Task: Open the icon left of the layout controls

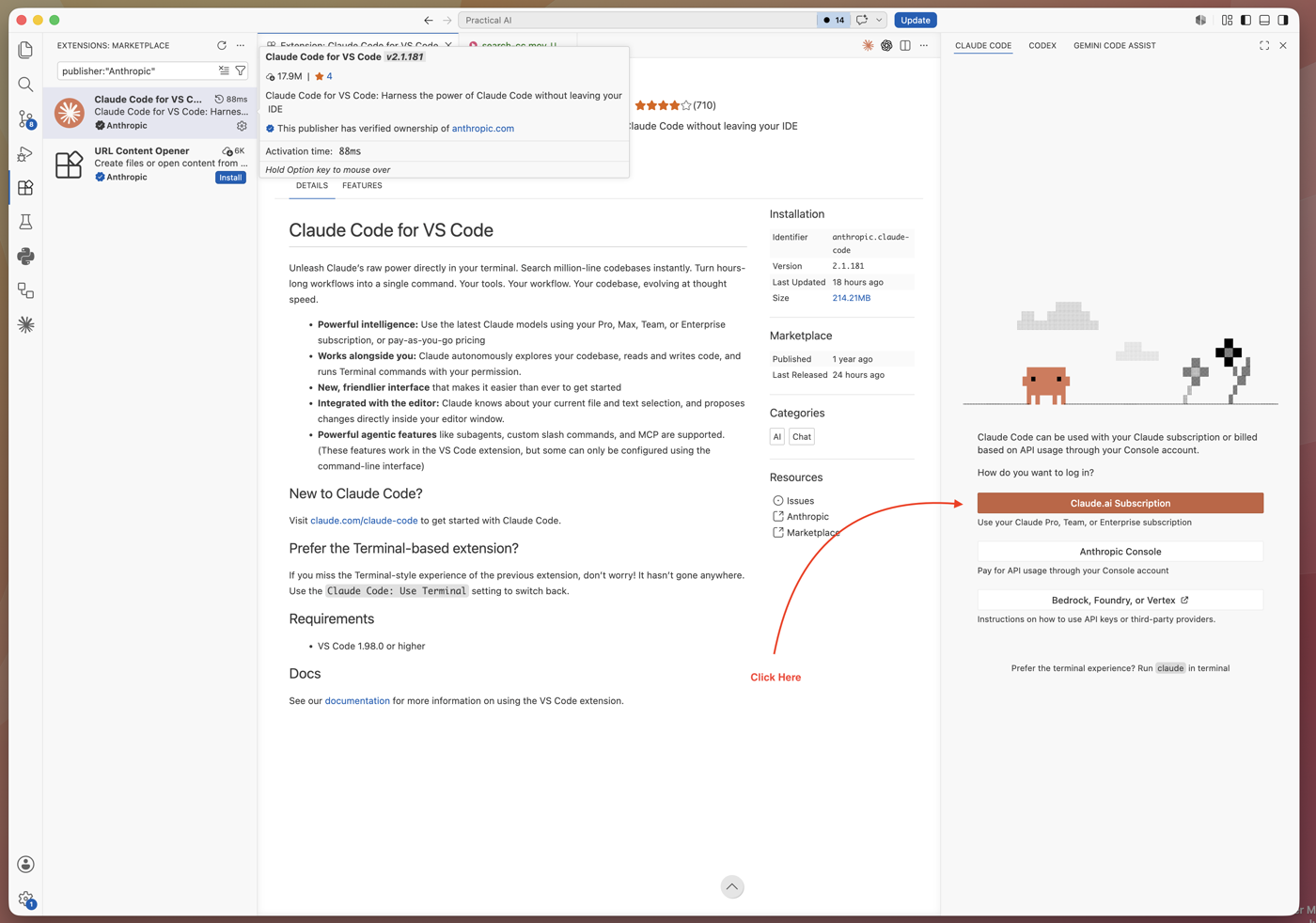Action: coord(1201,20)
